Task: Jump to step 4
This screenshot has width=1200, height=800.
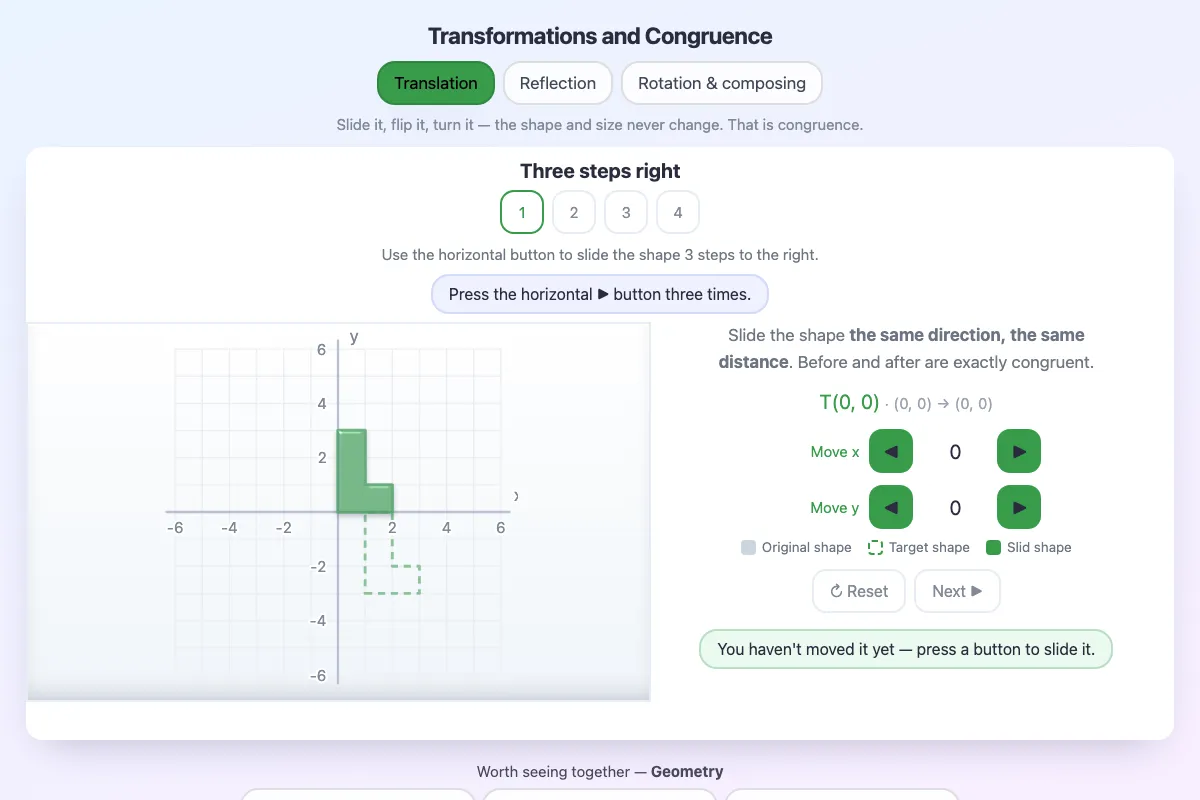Action: click(678, 212)
